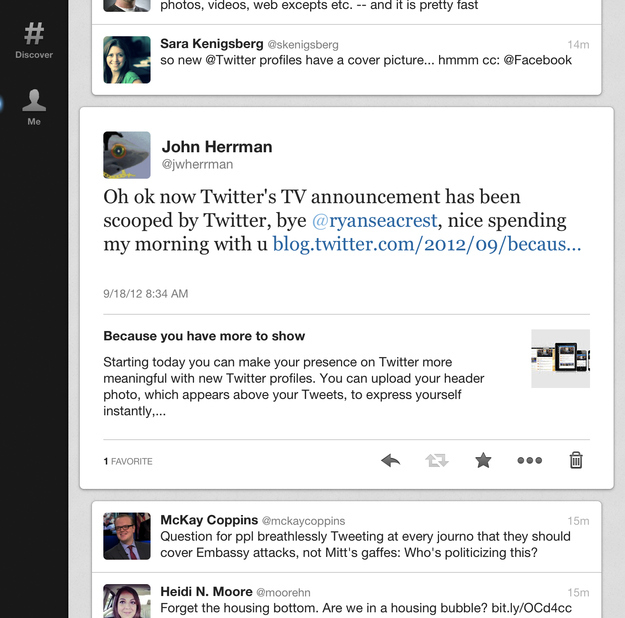Open the @ryanseacrest mention link
The width and height of the screenshot is (625, 618).
tap(375, 220)
